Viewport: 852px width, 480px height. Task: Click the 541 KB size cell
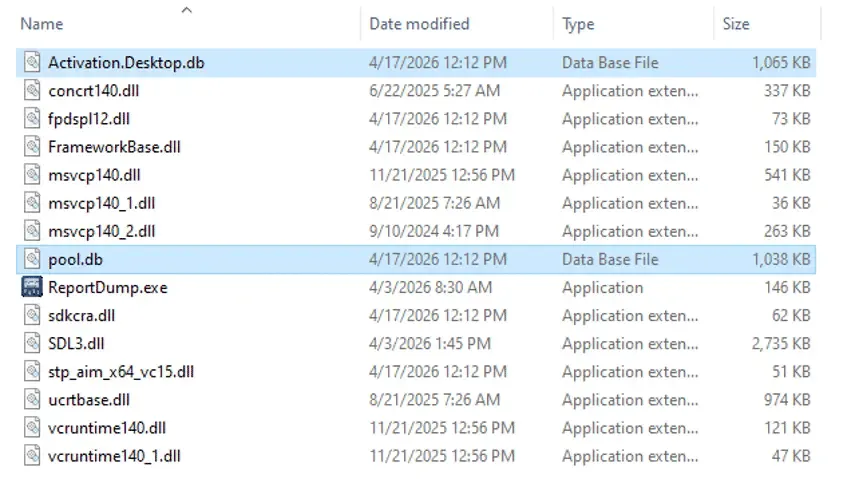pyautogui.click(x=787, y=175)
